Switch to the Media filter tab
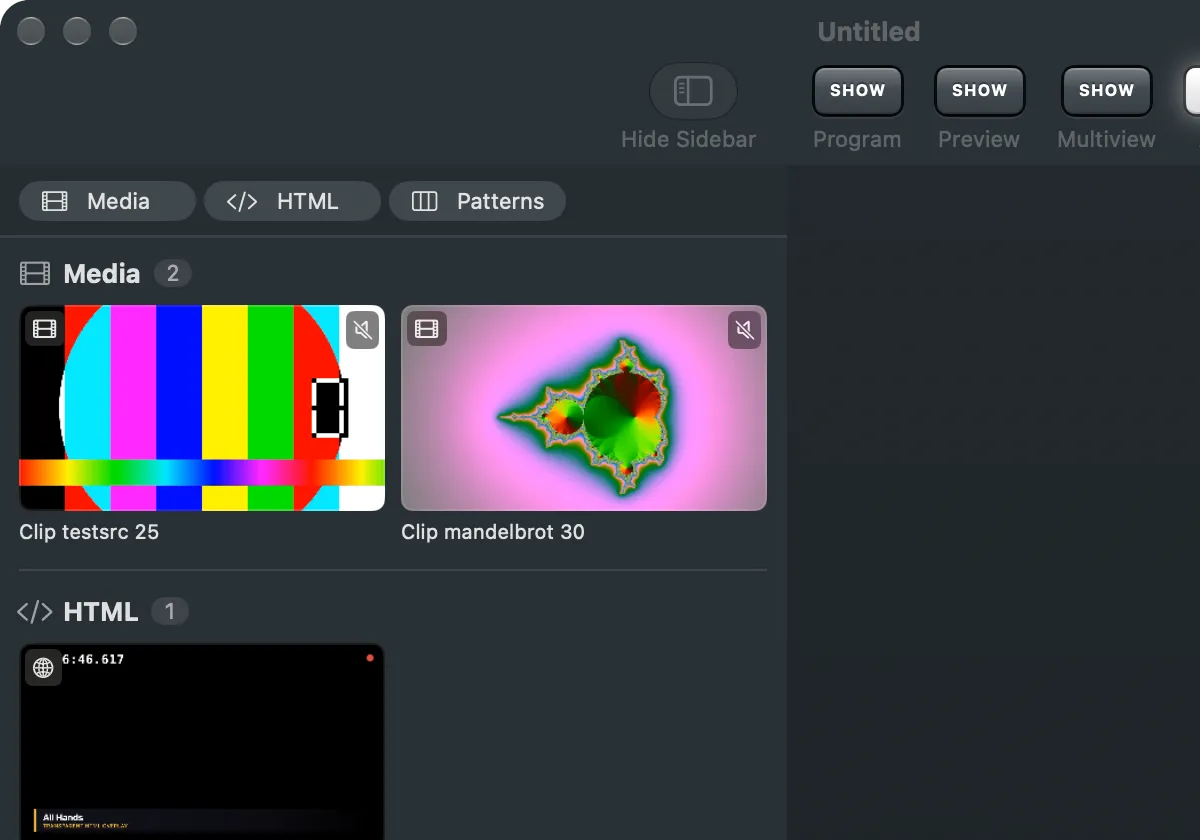This screenshot has width=1200, height=840. [x=107, y=201]
